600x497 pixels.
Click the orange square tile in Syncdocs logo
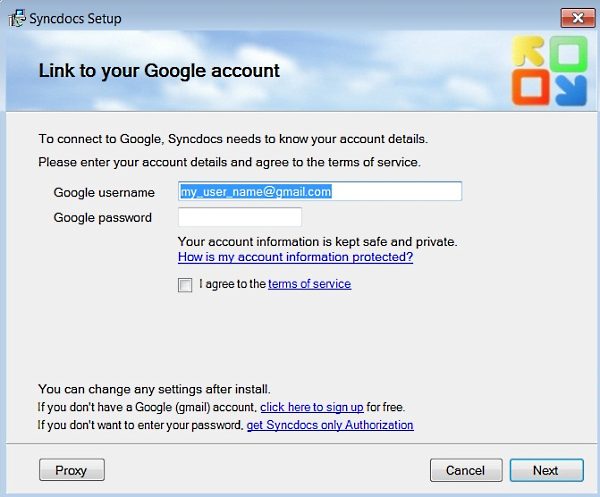[x=527, y=89]
